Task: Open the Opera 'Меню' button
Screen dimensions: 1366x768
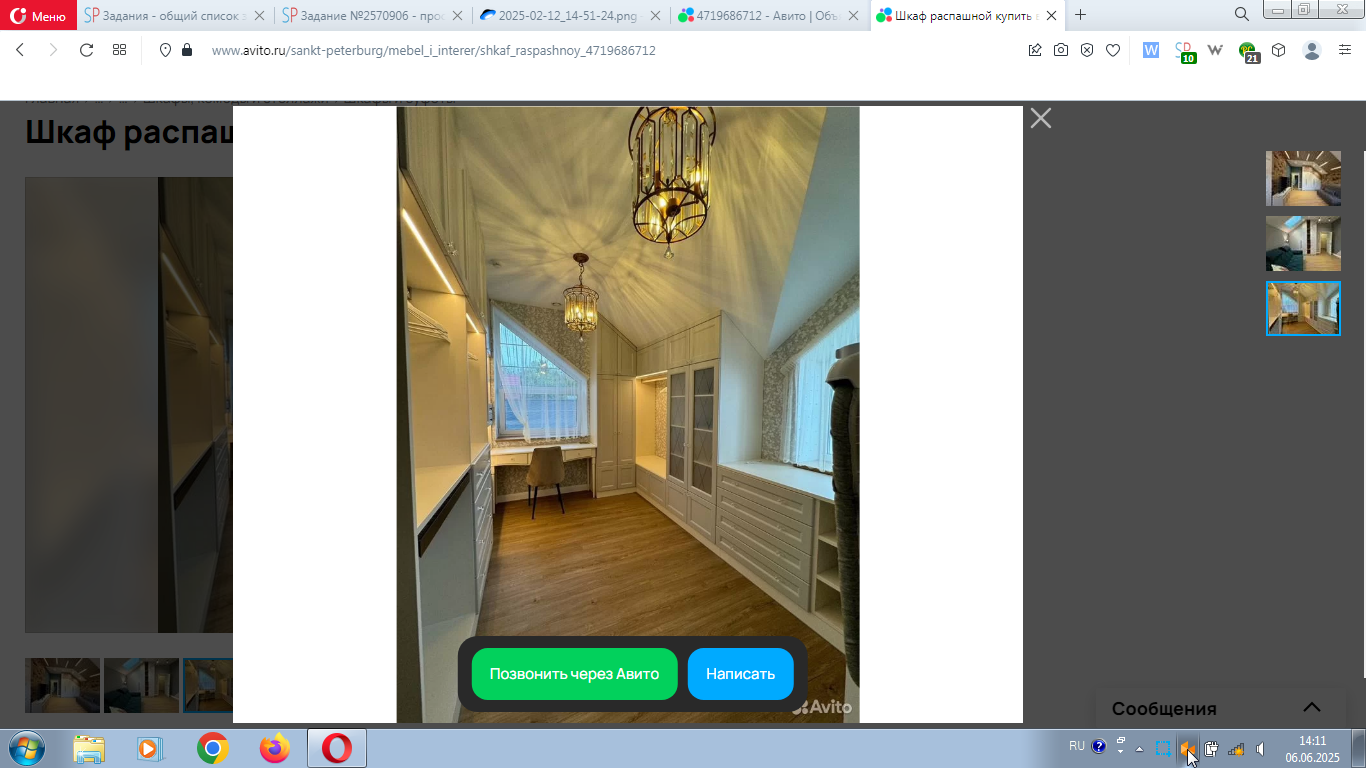Action: click(38, 15)
